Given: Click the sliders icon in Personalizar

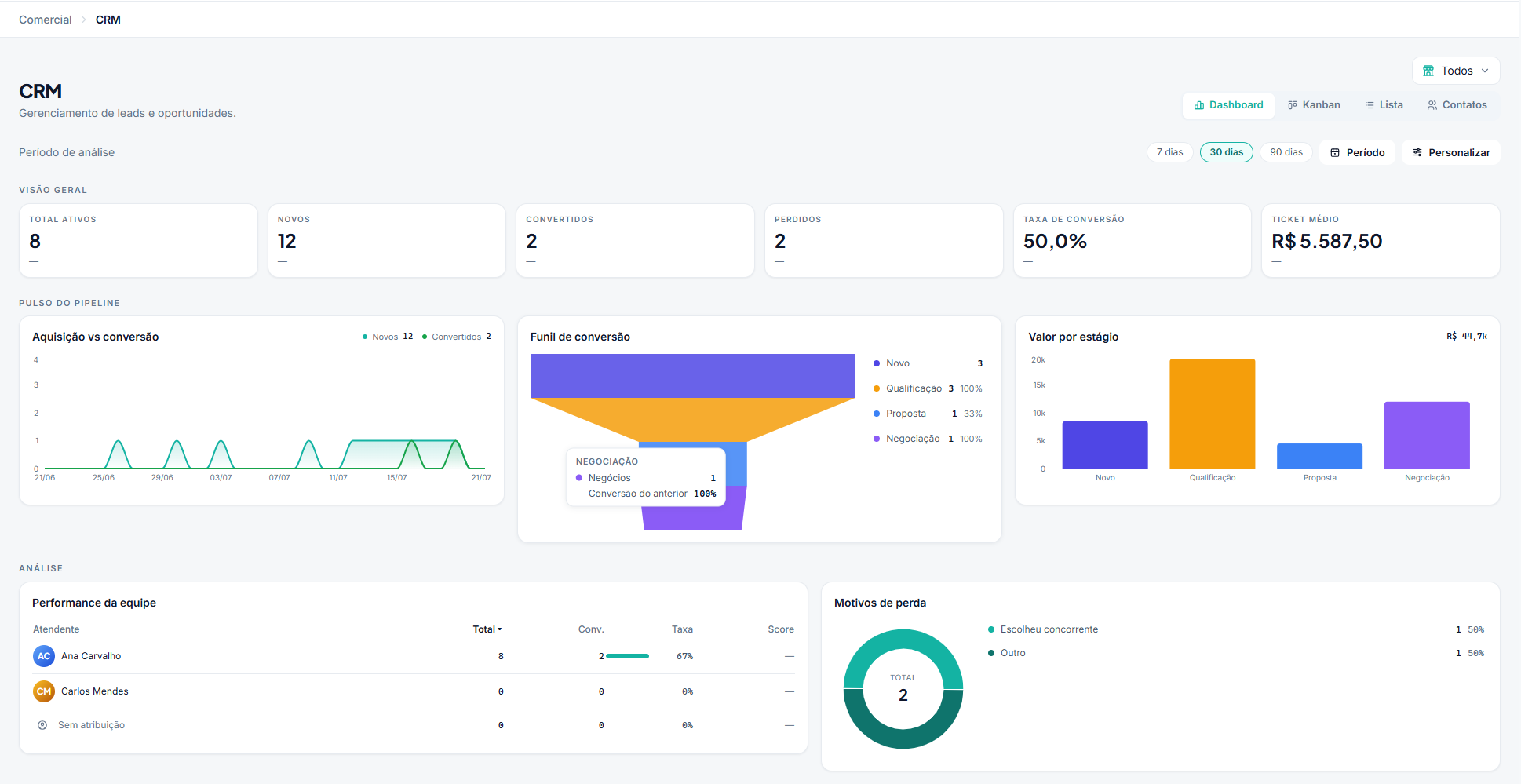Looking at the screenshot, I should pyautogui.click(x=1417, y=152).
